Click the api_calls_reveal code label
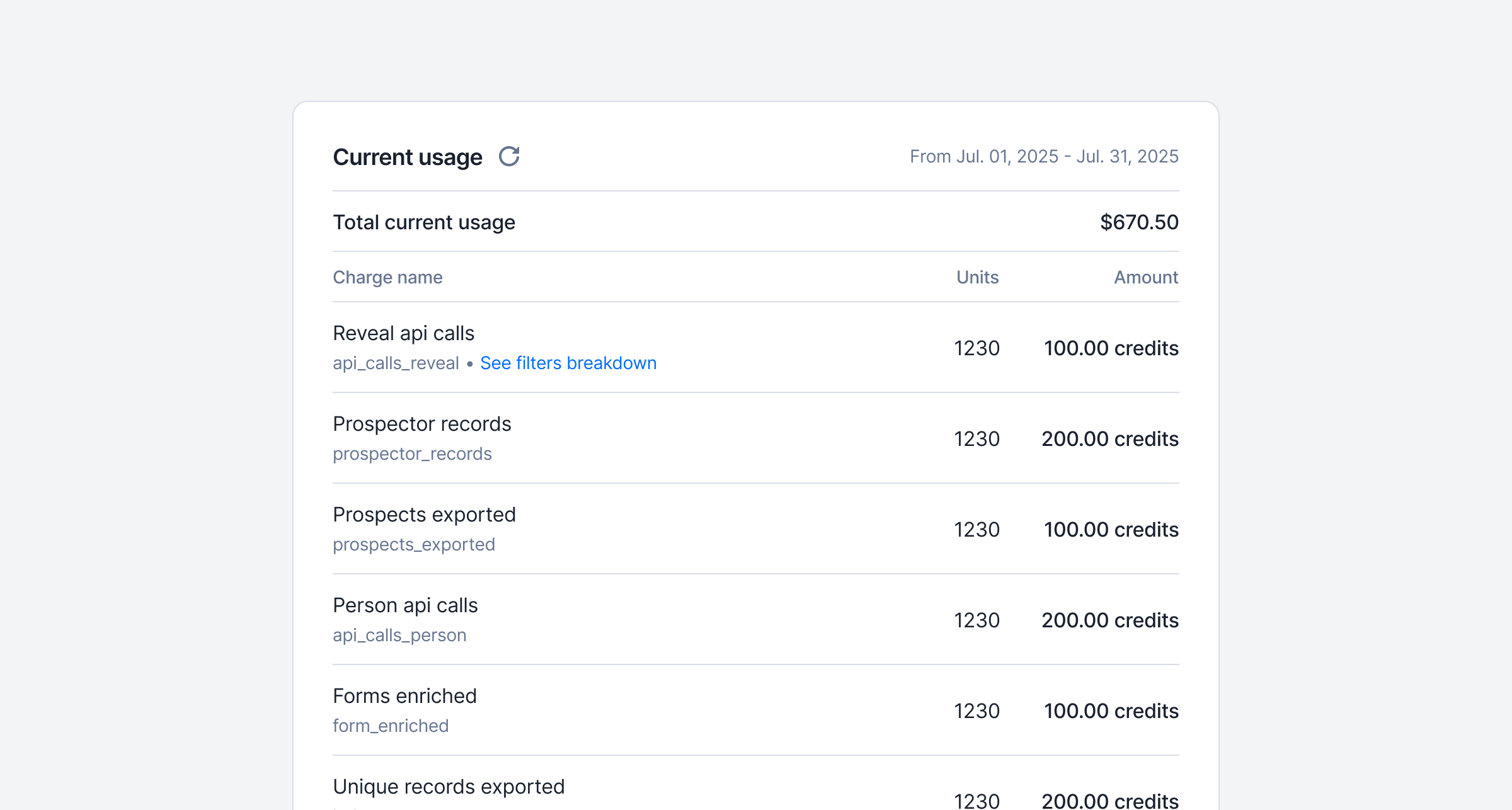Screen dimensions: 1512x810 coord(396,363)
